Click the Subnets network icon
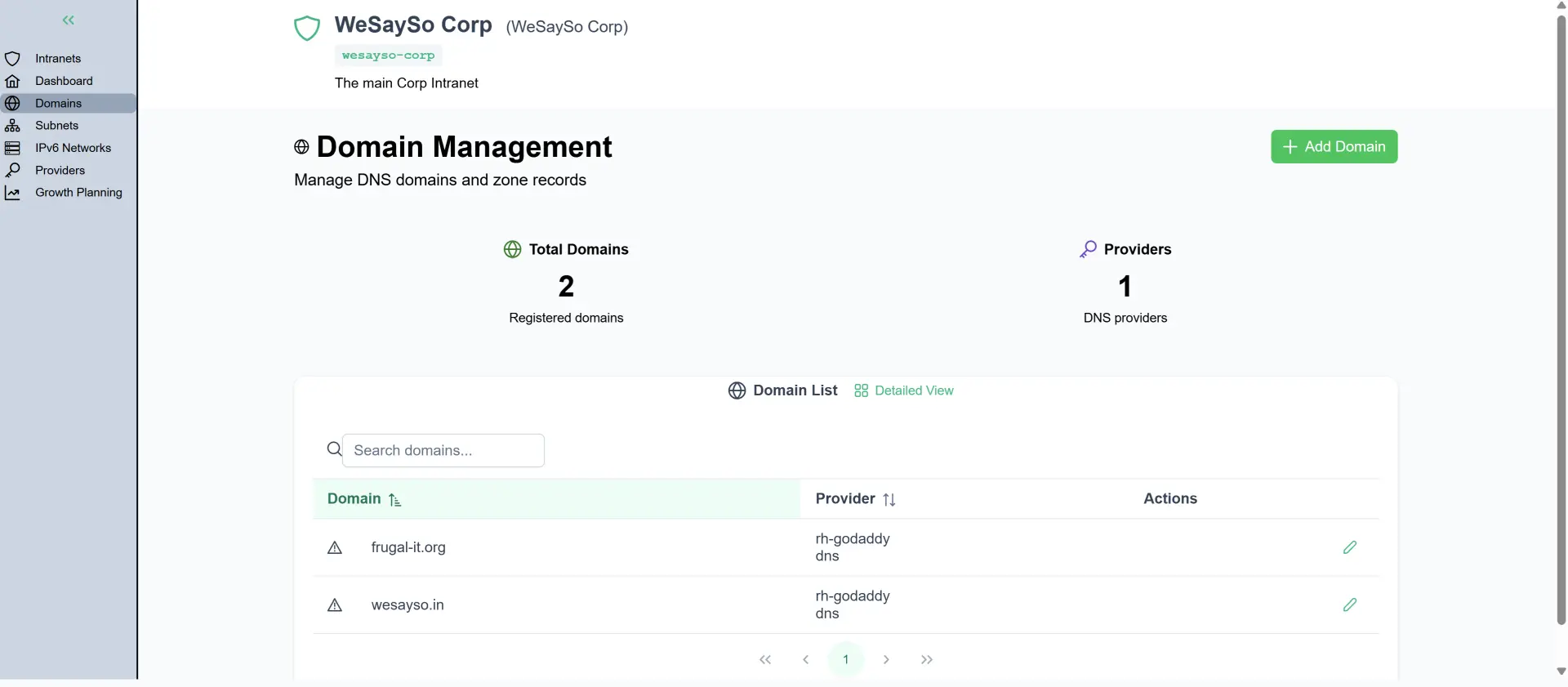 click(x=12, y=126)
